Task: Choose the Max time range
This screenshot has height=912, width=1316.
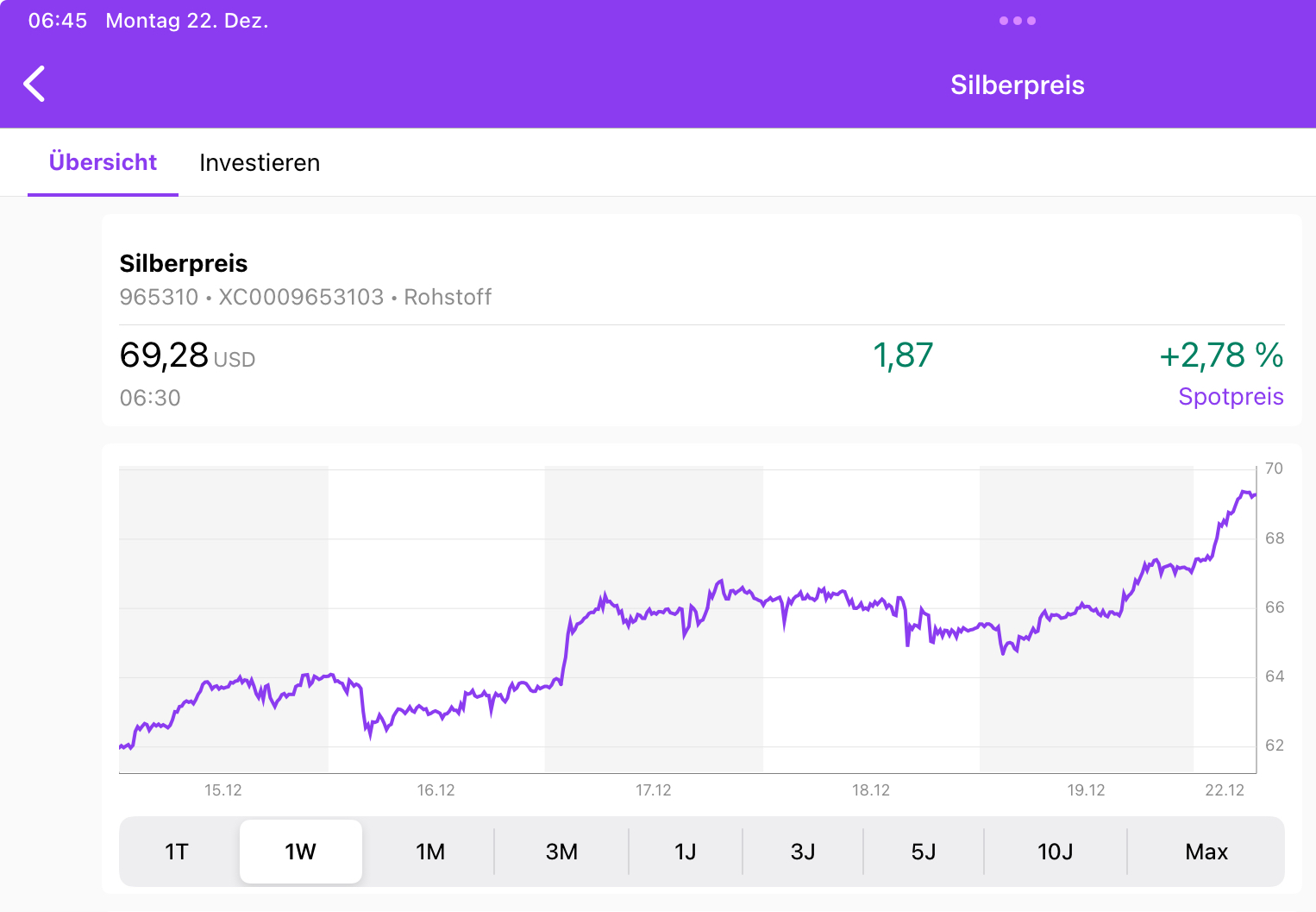Action: pyautogui.click(x=1206, y=852)
